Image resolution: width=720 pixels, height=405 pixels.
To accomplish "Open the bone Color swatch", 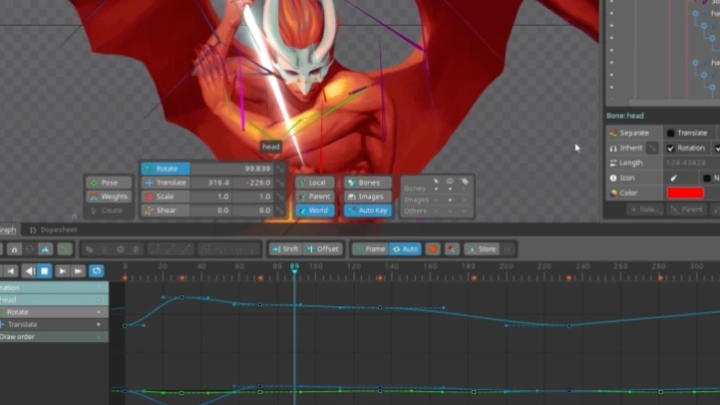I will [685, 193].
